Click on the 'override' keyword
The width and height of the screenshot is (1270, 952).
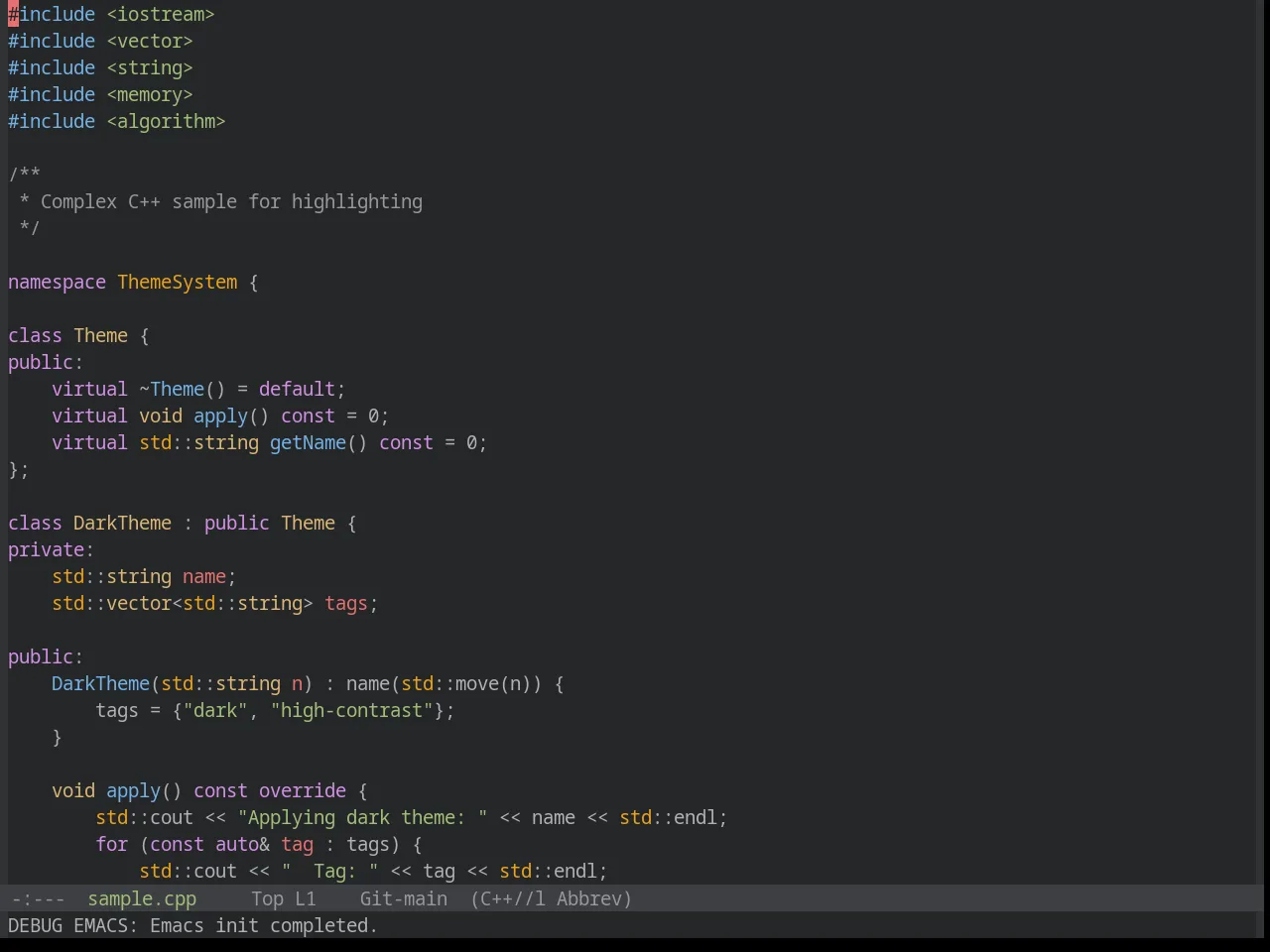pos(303,790)
